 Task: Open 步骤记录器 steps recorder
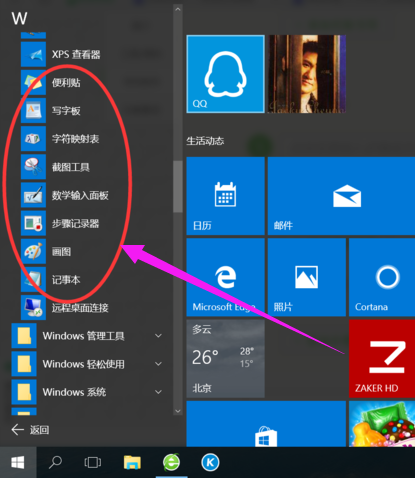coord(90,223)
